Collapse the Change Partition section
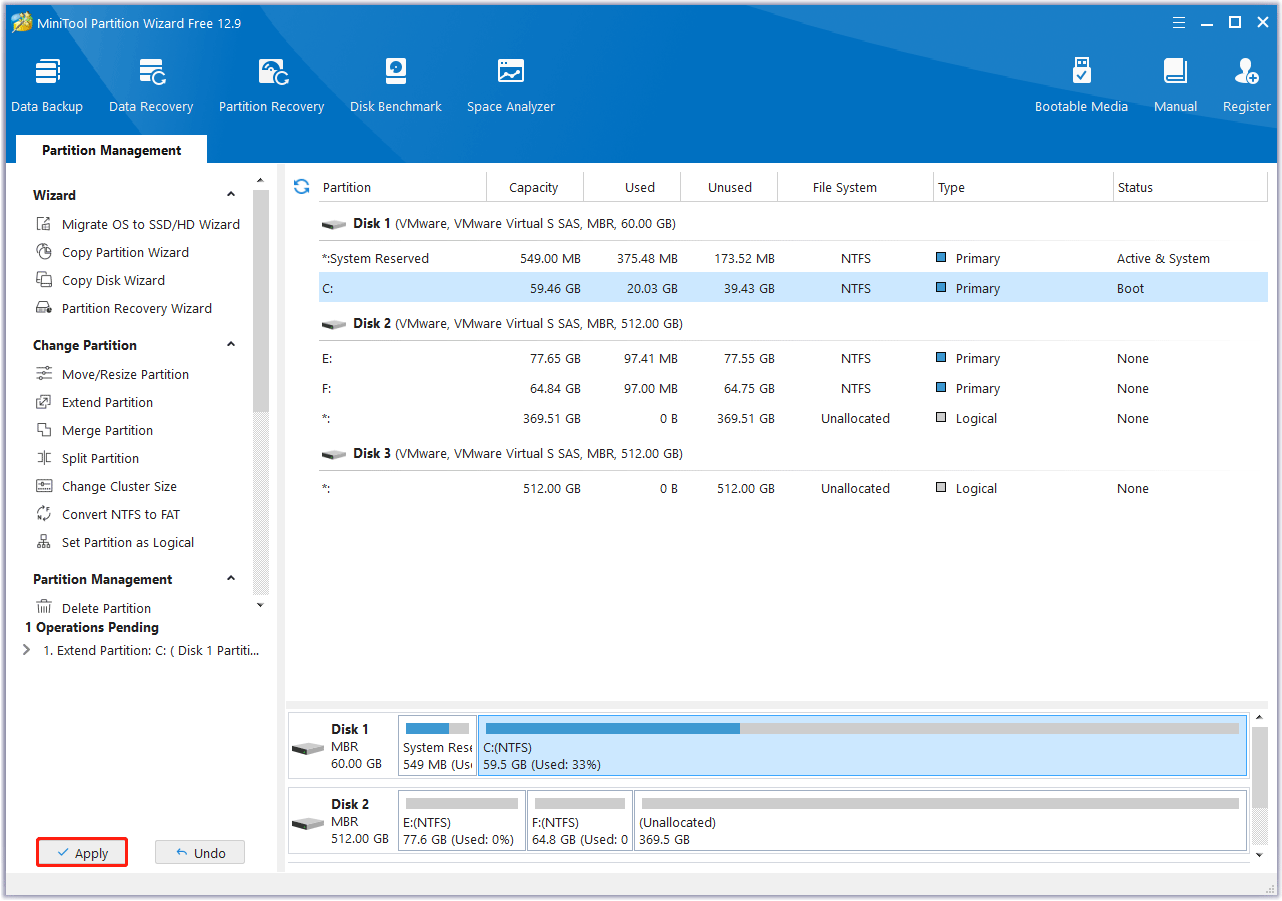 (x=231, y=345)
